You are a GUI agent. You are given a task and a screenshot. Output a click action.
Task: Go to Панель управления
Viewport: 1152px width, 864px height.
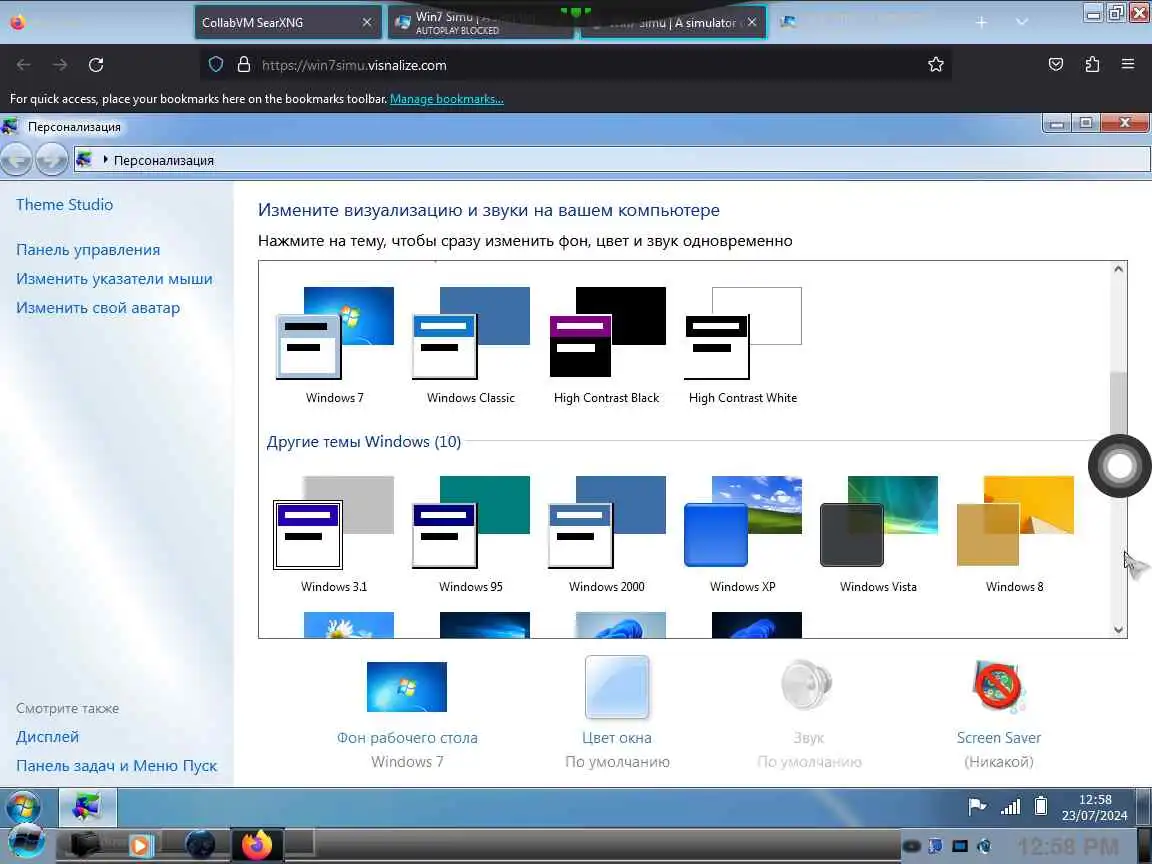[x=88, y=250]
